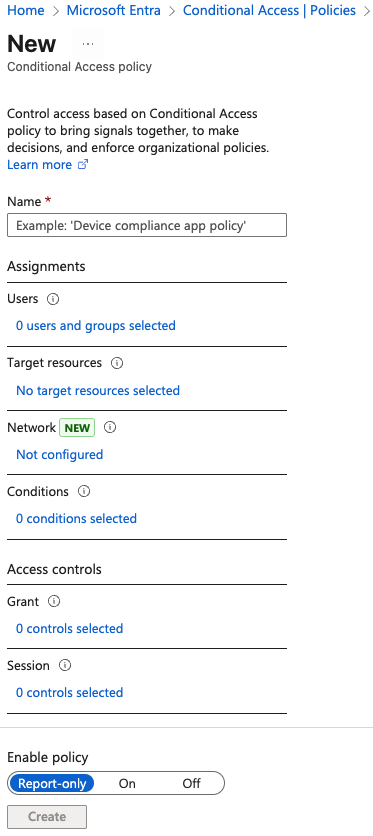
Task: Click the Users info icon
Action: [53, 299]
